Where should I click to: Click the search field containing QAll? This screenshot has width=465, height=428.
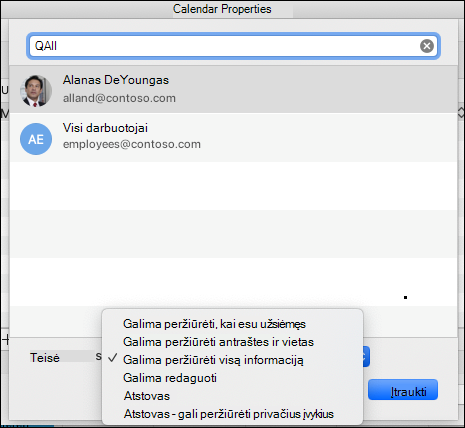[233, 46]
